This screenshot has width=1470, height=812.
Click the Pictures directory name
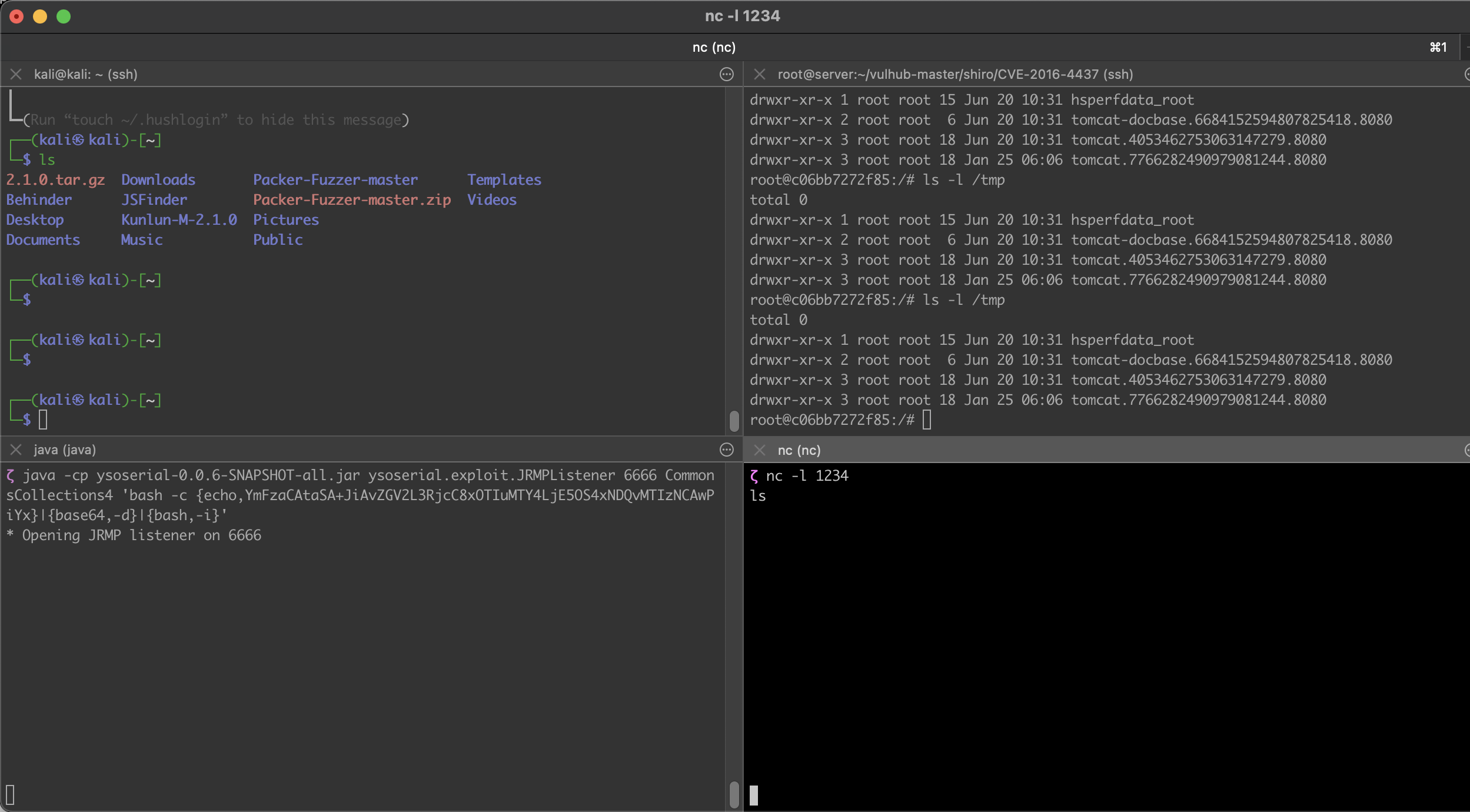pos(286,219)
